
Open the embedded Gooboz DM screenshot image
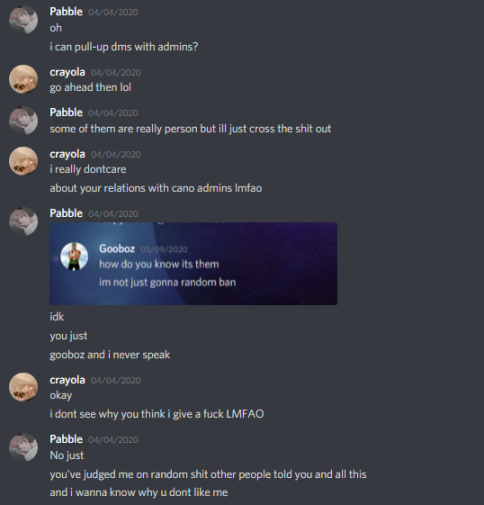click(193, 263)
